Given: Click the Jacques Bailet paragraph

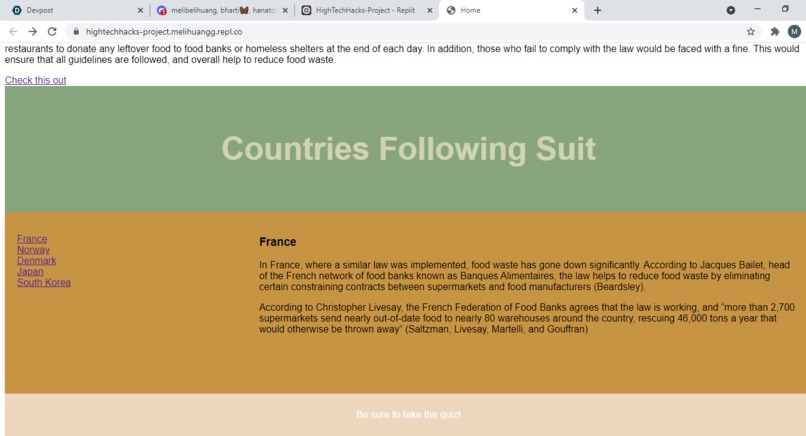Looking at the screenshot, I should point(524,276).
